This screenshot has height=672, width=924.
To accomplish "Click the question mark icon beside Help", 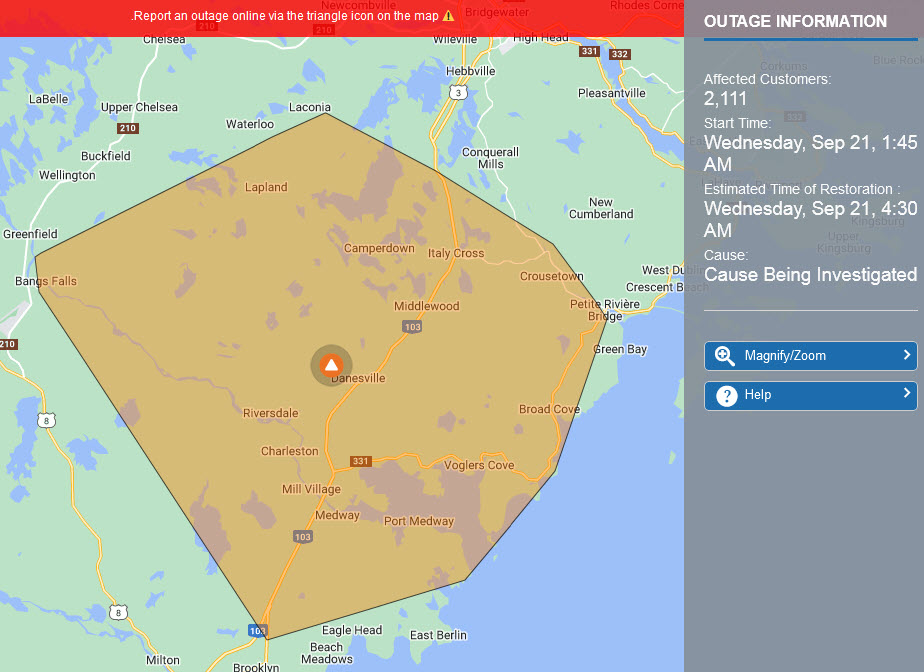I will [x=726, y=395].
